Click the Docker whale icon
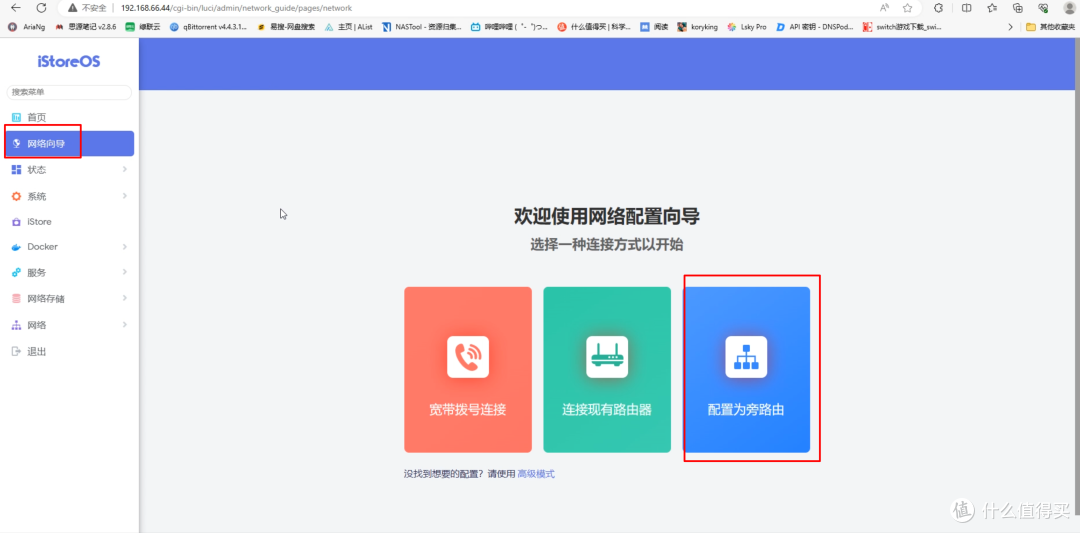 tap(17, 247)
